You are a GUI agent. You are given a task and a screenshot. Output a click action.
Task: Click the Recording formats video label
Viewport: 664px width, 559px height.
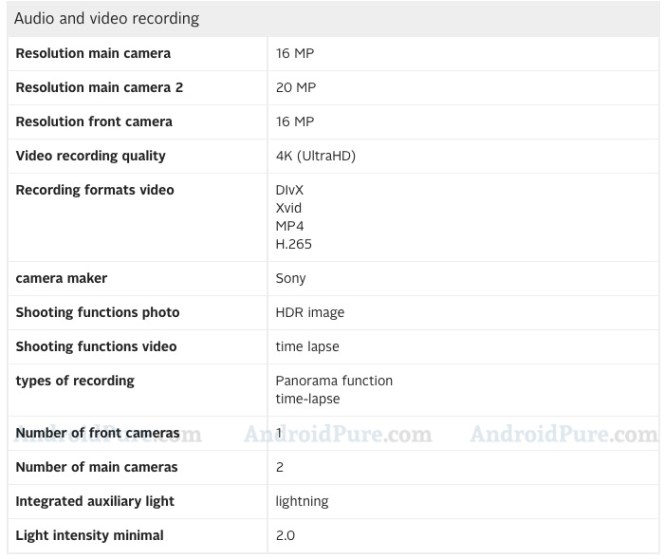tap(95, 190)
